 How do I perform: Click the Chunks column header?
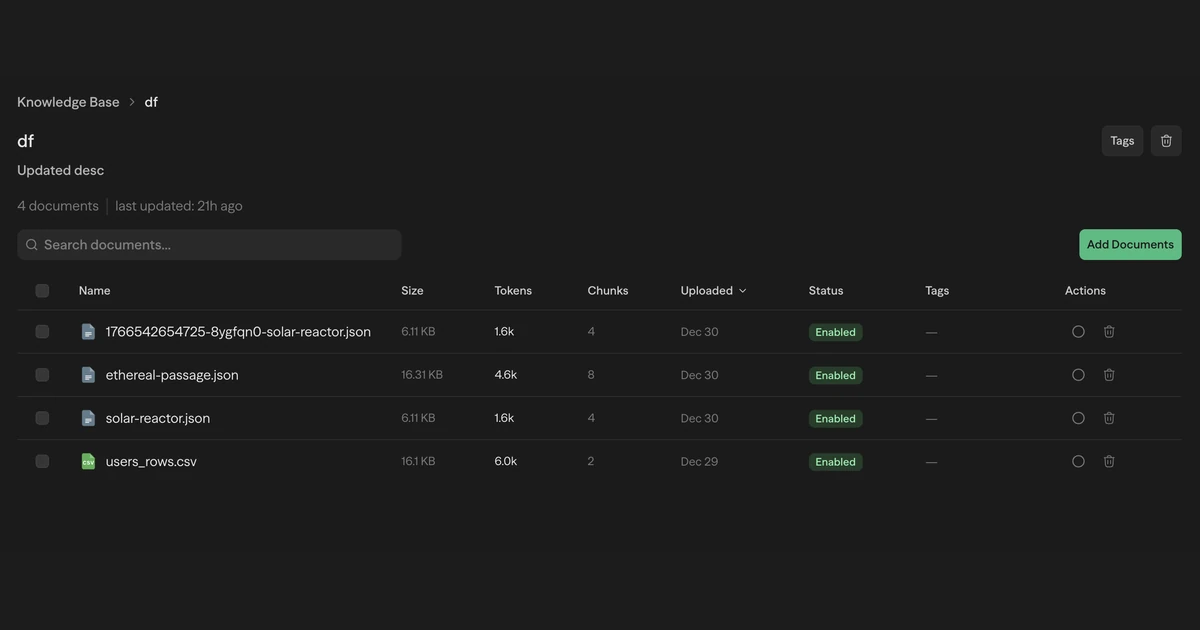pyautogui.click(x=608, y=291)
